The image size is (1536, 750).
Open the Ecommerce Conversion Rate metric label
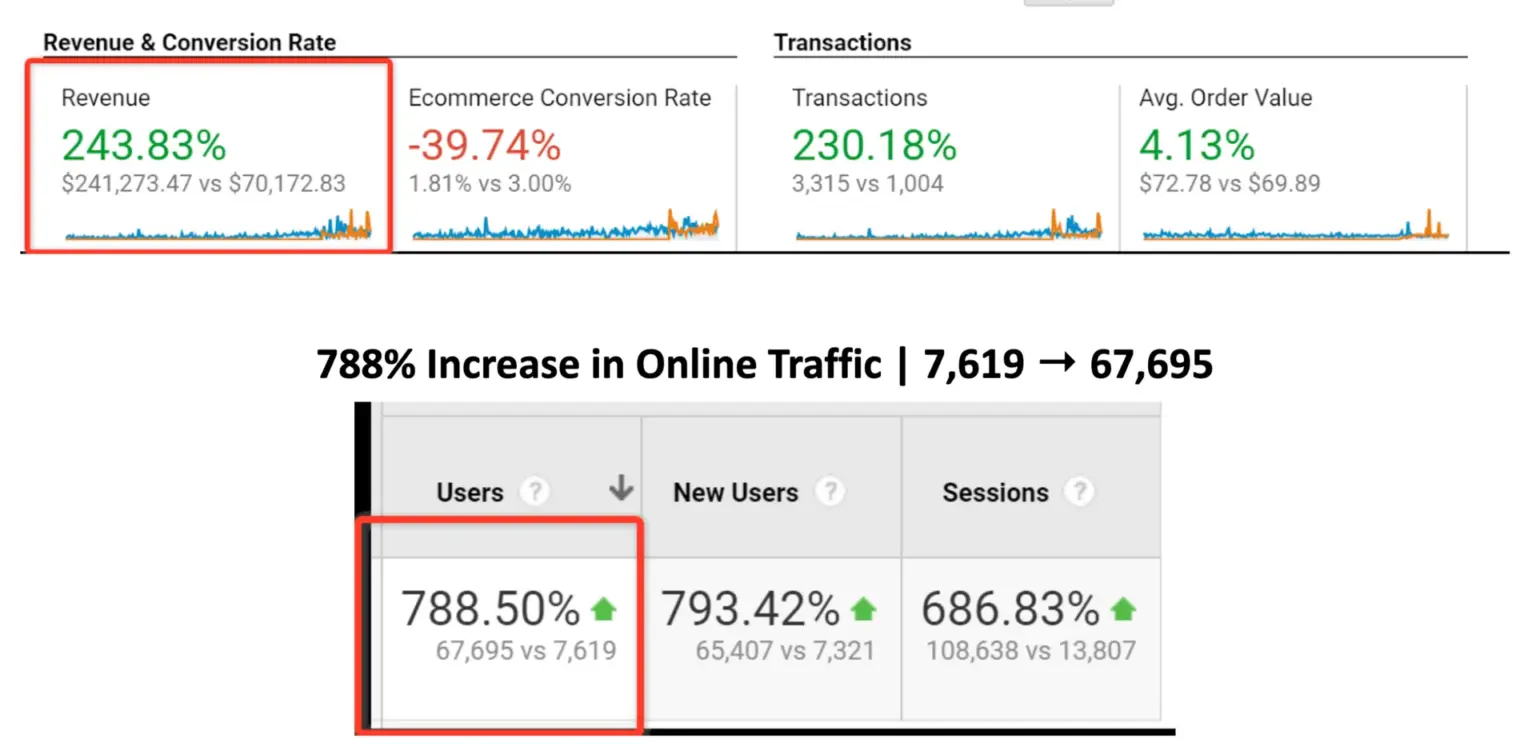tap(559, 98)
